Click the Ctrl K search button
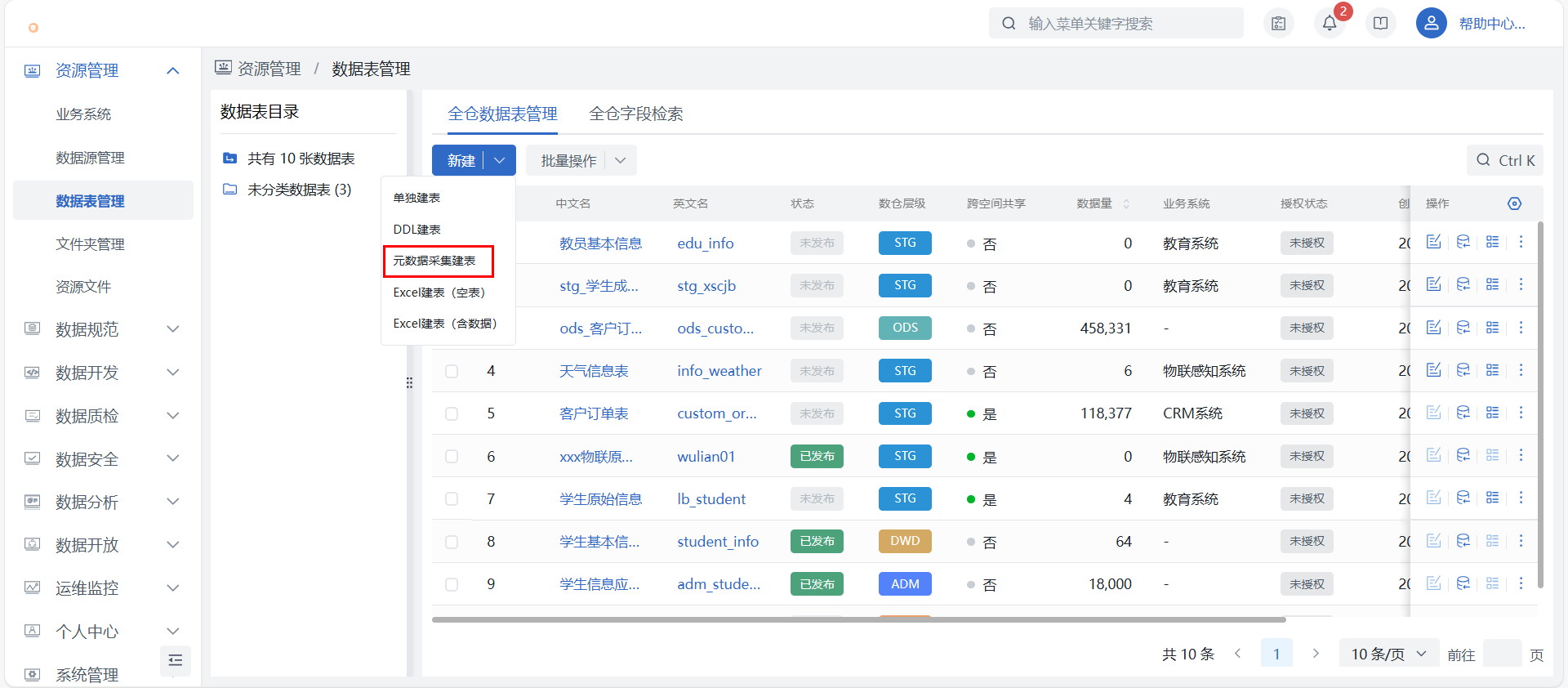 (1505, 160)
